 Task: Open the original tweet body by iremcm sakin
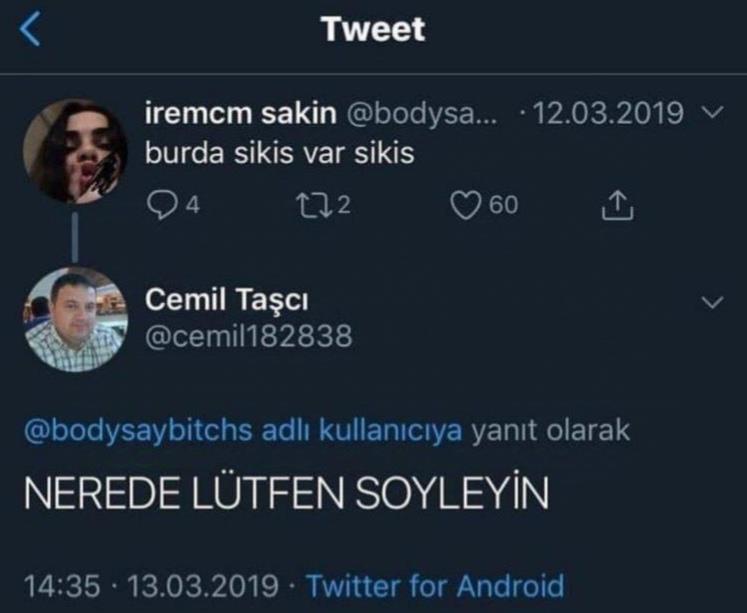pyautogui.click(x=280, y=156)
